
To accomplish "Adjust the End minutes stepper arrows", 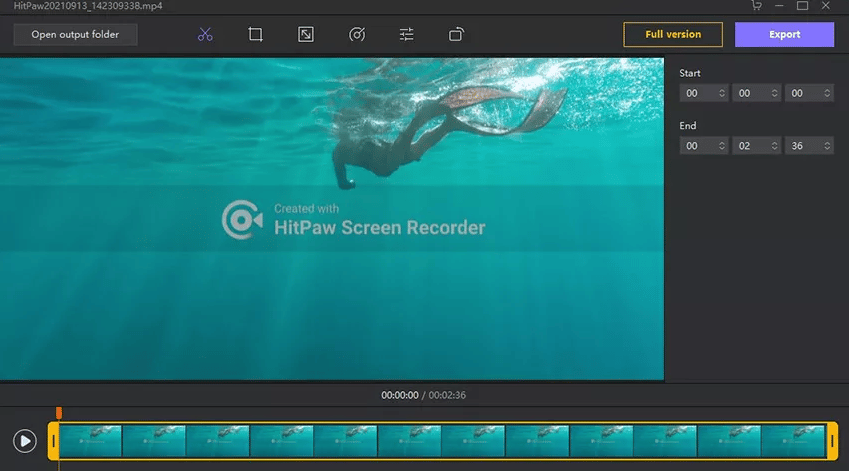I will pos(774,146).
